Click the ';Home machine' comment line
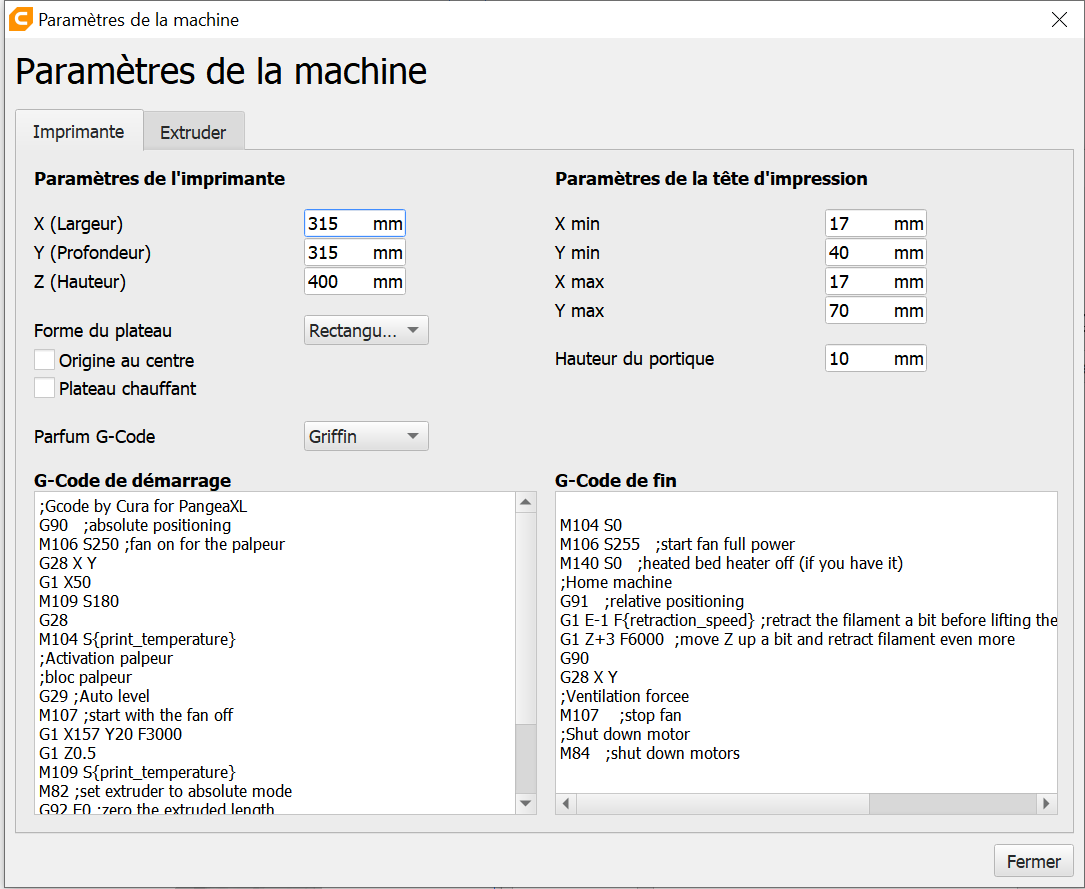This screenshot has height=889, width=1085. pos(616,583)
